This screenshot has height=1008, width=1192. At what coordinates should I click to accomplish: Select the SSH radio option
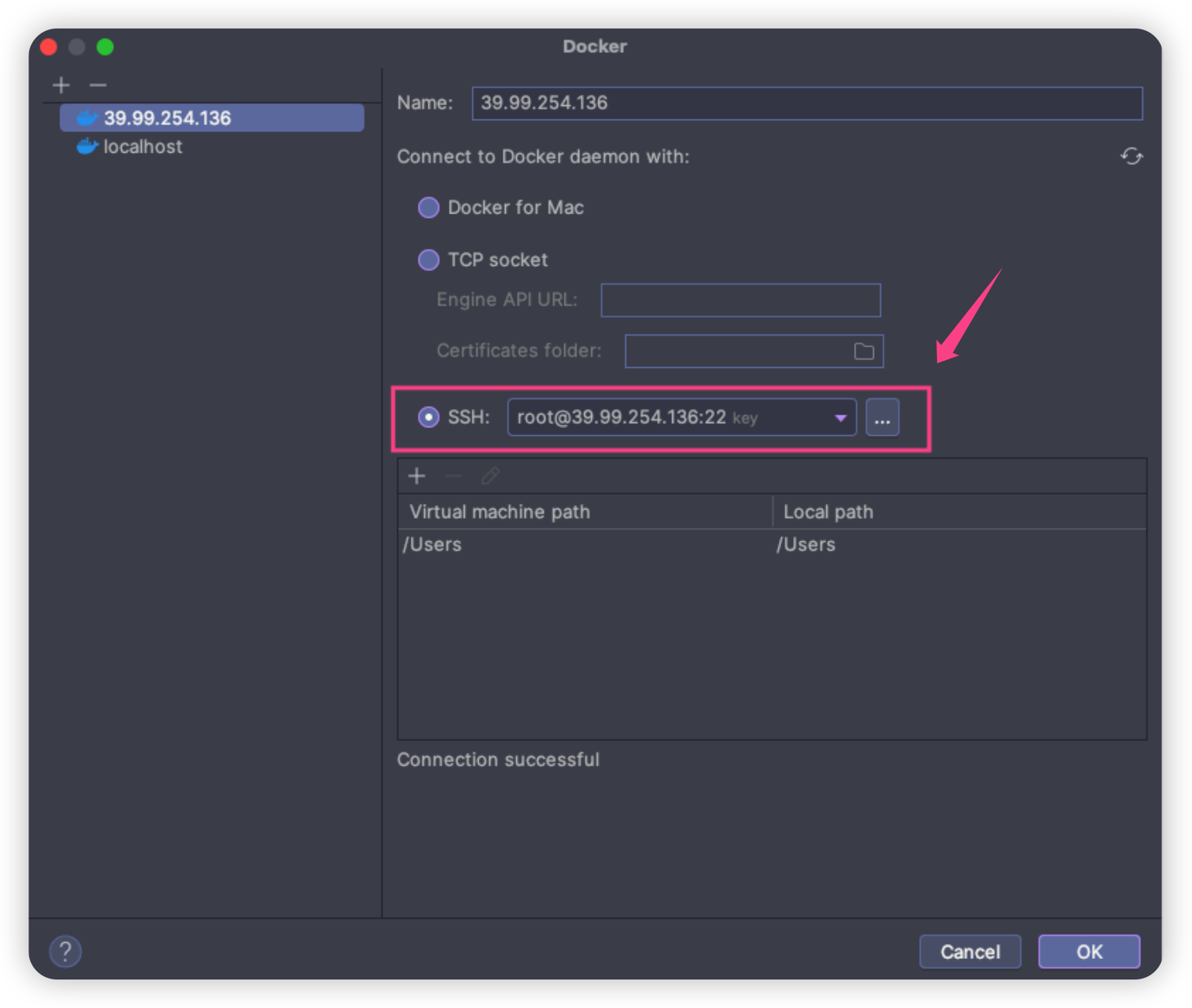pos(428,417)
